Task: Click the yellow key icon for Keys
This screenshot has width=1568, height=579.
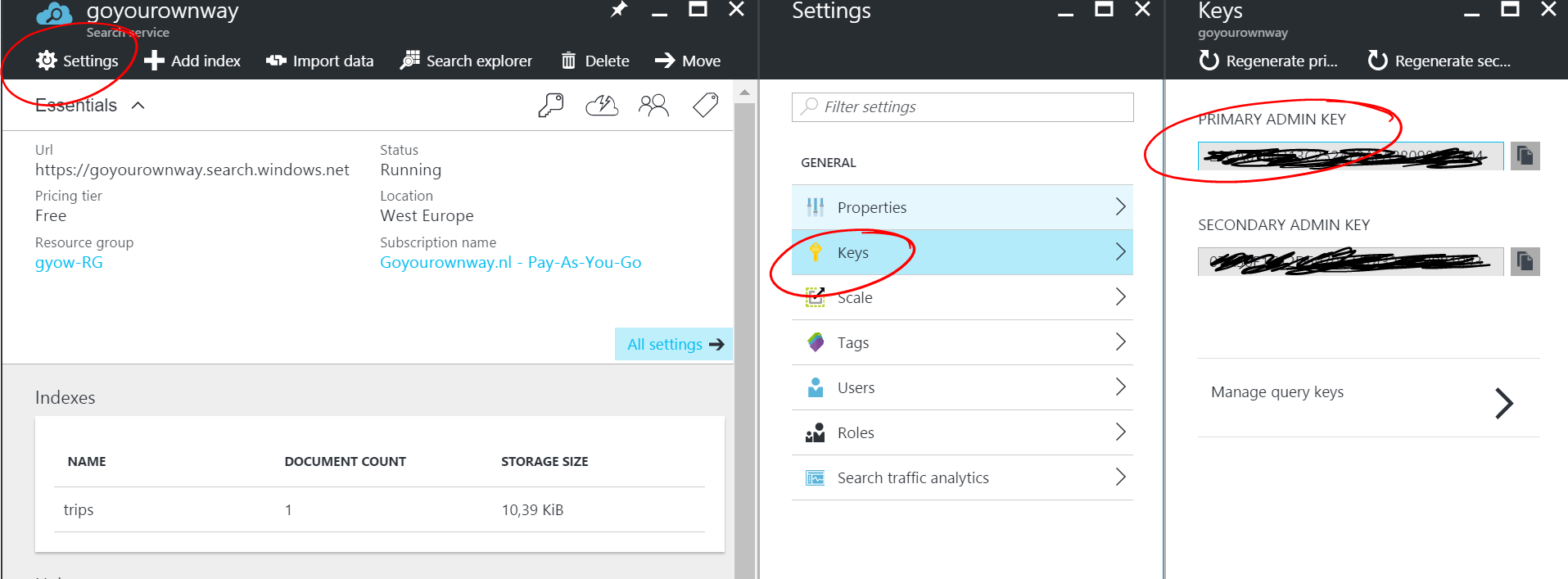Action: point(816,252)
